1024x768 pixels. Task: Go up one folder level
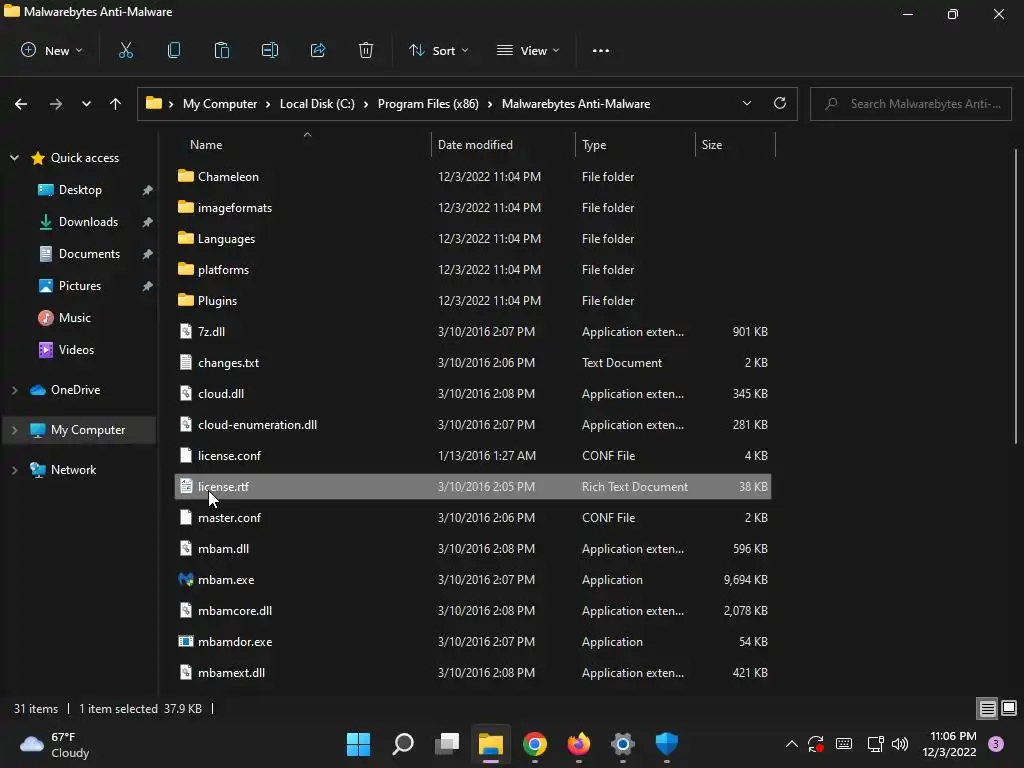point(116,104)
